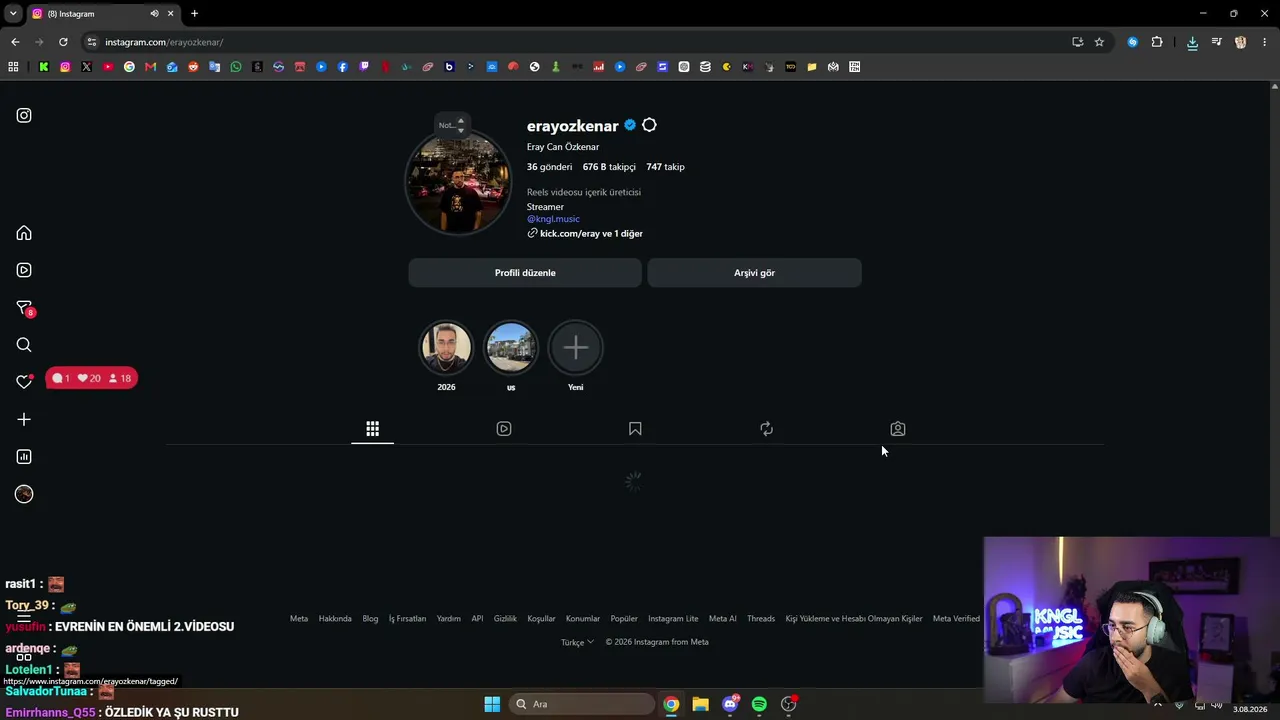Open the Kick bookmark in bookmarks bar
The height and width of the screenshot is (720, 1280).
tap(44, 67)
